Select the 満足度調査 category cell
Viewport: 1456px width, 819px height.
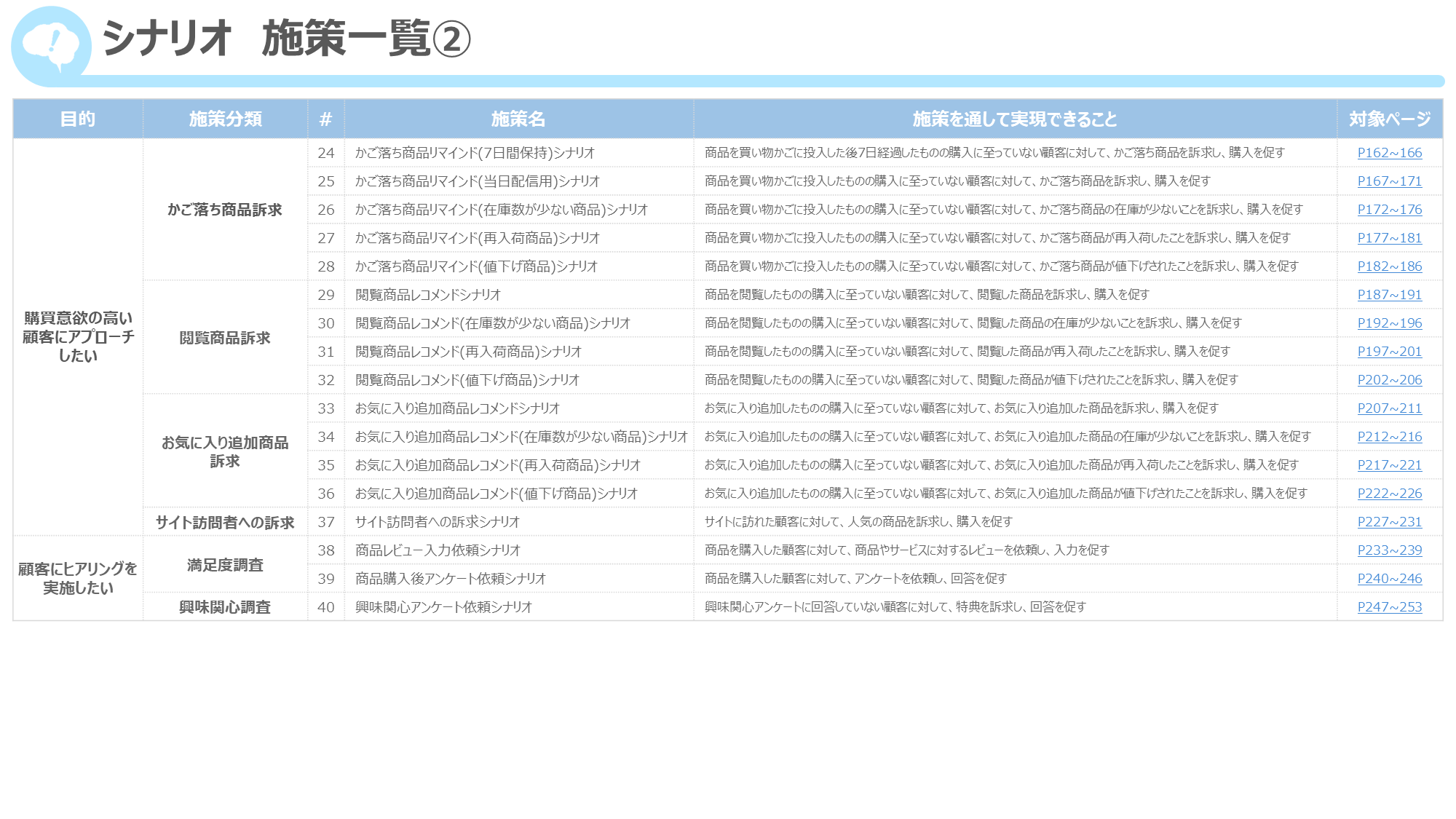click(x=225, y=565)
